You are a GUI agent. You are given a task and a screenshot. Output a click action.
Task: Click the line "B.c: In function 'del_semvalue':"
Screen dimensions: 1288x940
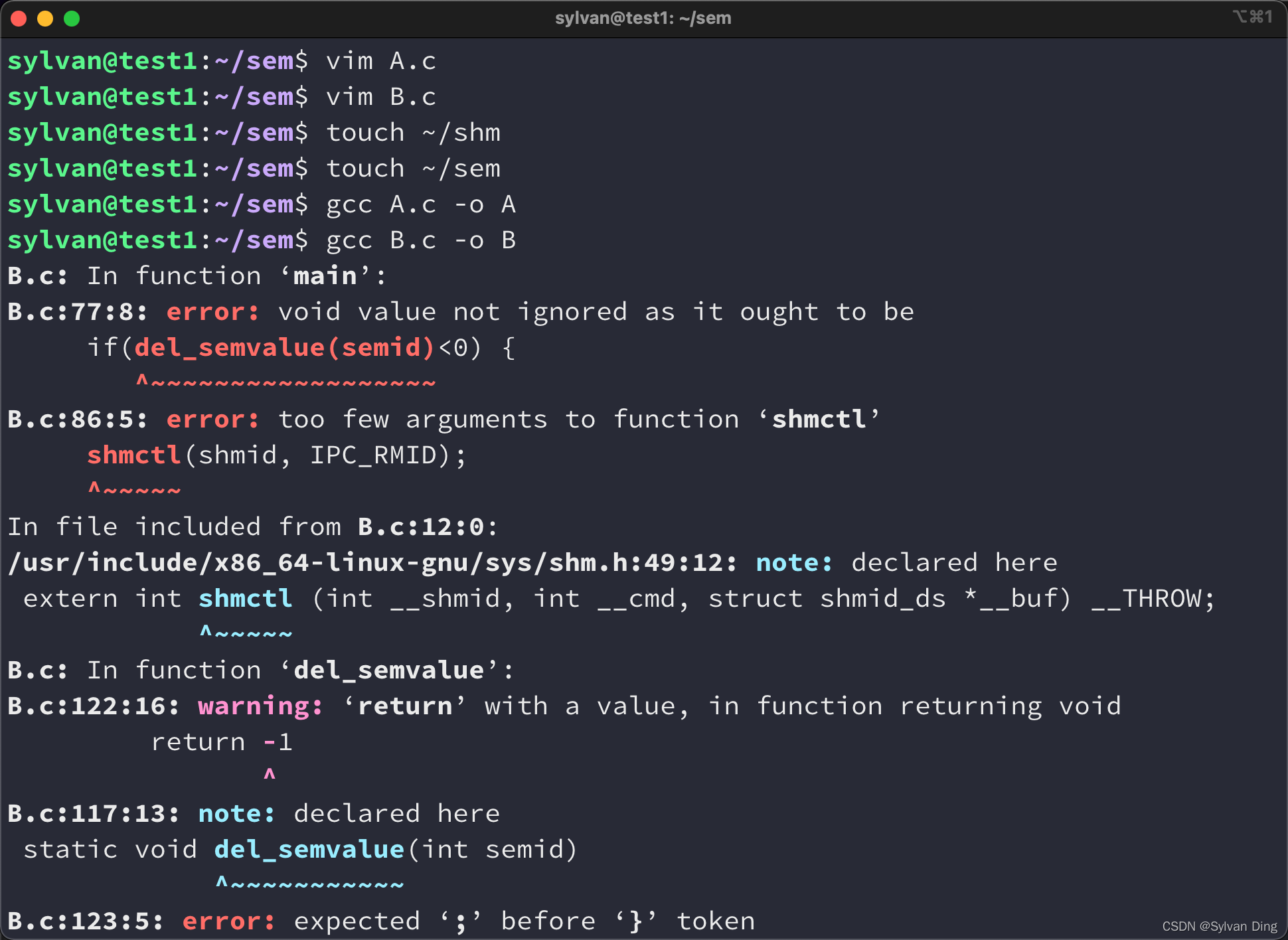(x=260, y=670)
